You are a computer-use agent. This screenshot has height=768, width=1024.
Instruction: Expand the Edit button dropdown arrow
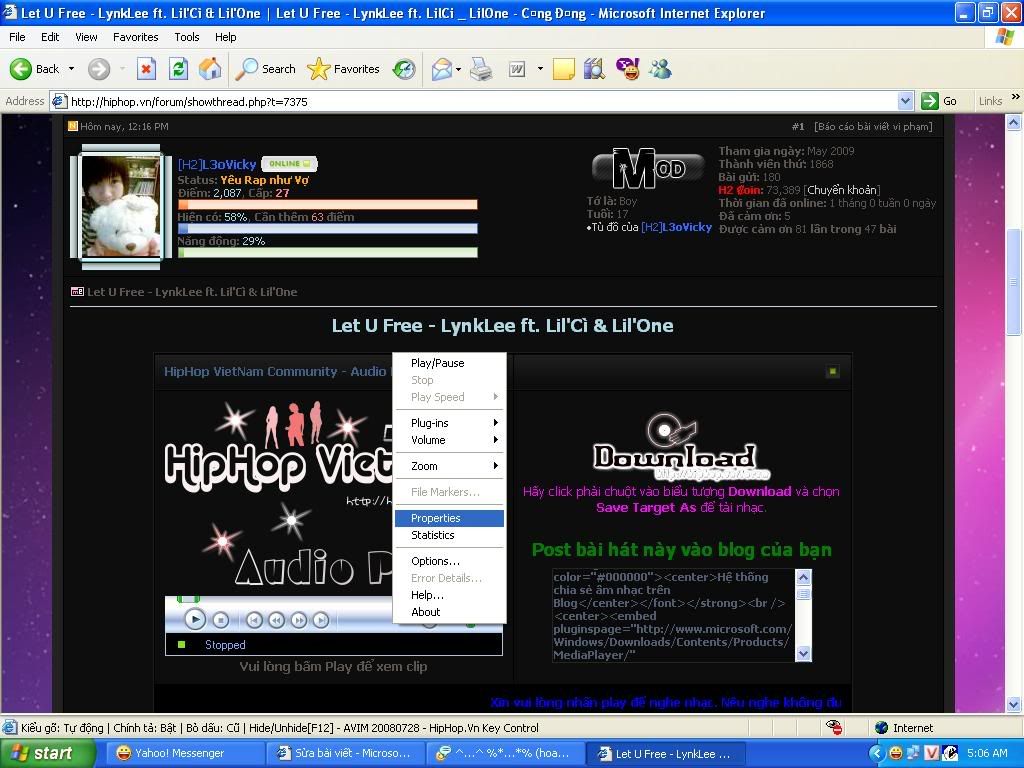click(540, 69)
